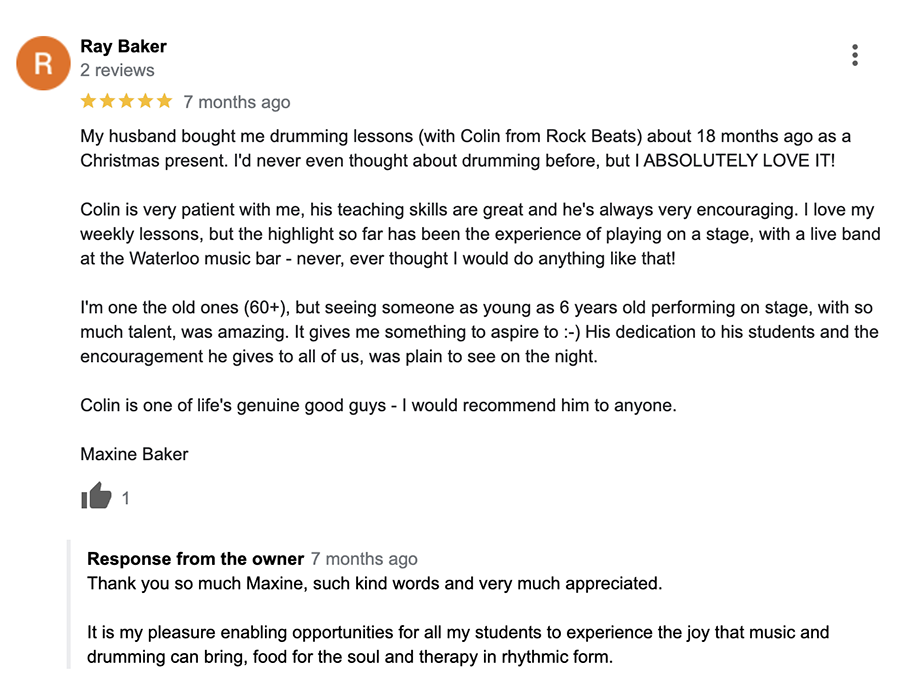The height and width of the screenshot is (677, 900).
Task: Click the 'Colin is one of life's genuine' sentence
Action: [378, 405]
